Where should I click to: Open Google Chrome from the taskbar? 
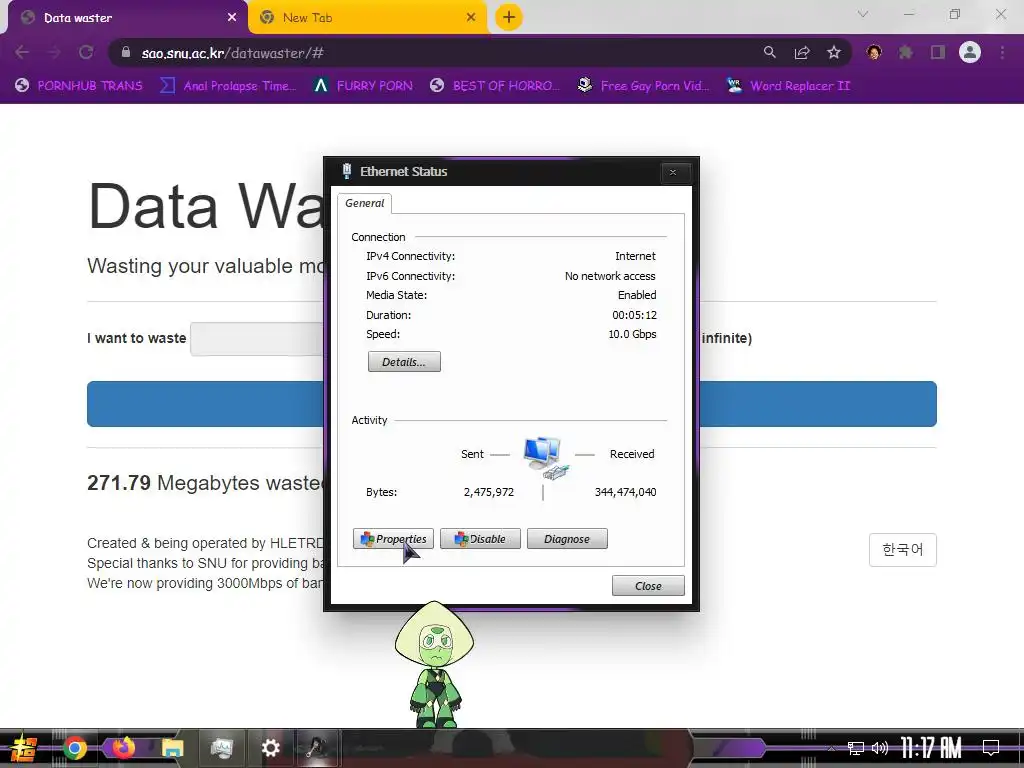pyautogui.click(x=74, y=748)
